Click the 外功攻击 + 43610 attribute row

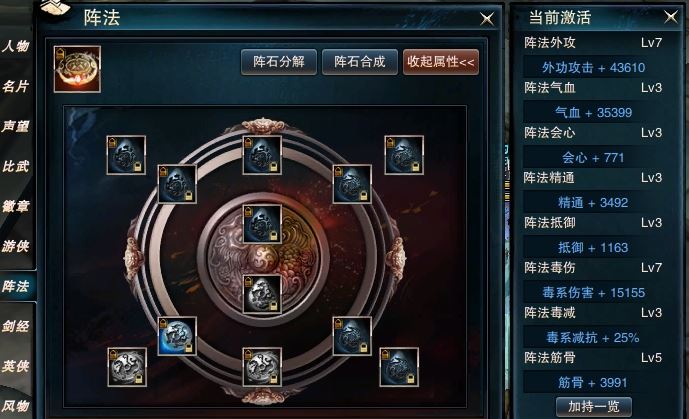[593, 68]
